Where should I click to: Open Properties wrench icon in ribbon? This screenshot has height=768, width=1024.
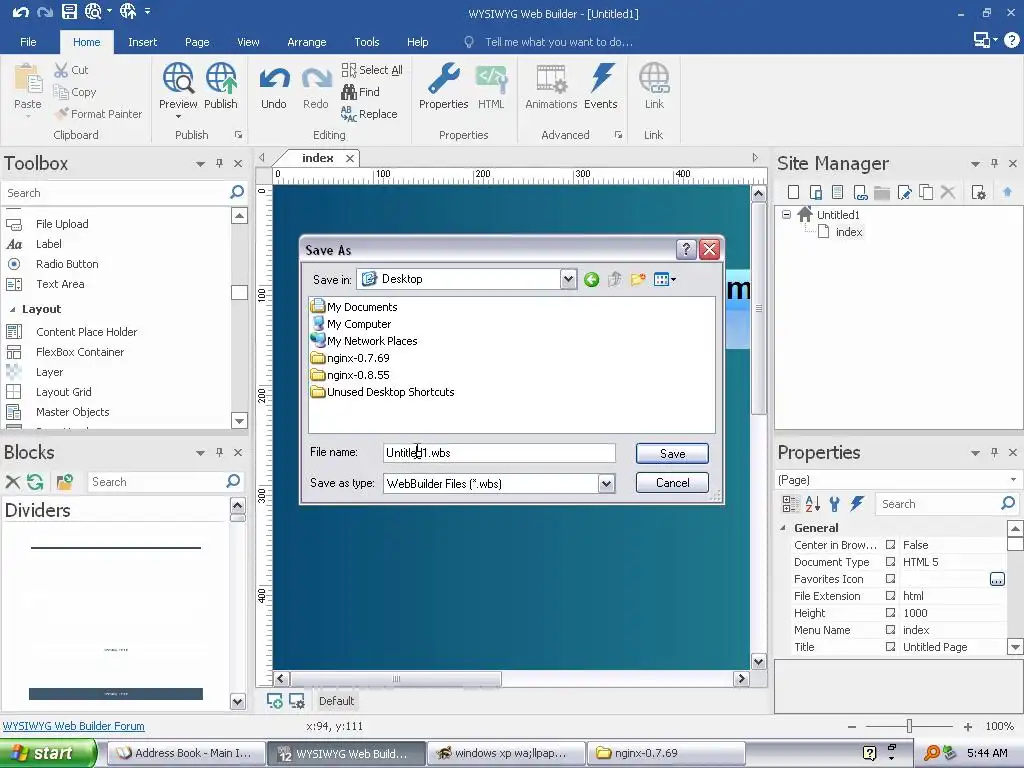point(443,78)
